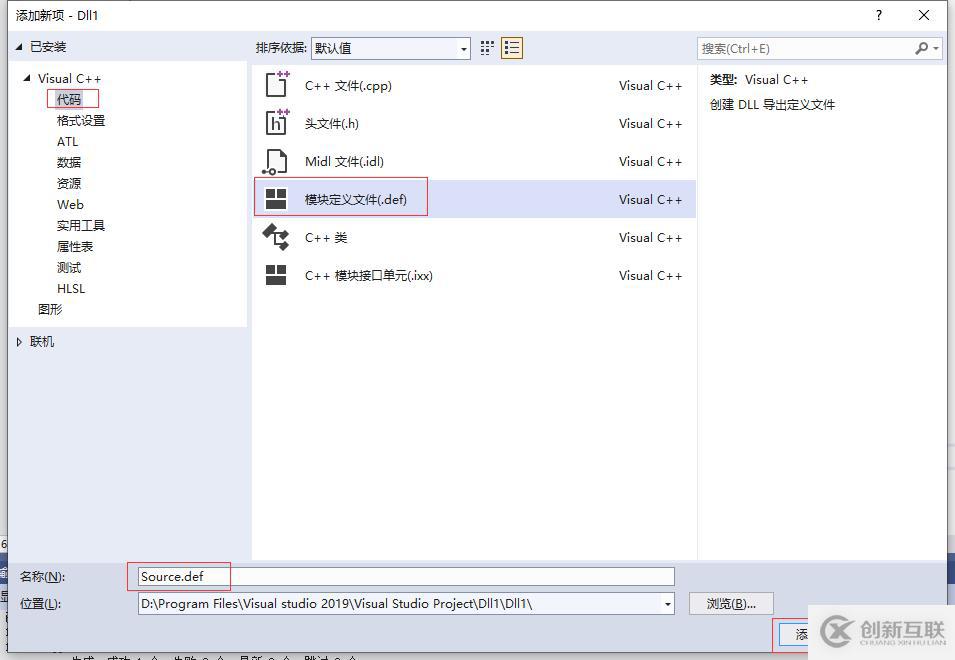Select ATL category in tree

coord(68,141)
